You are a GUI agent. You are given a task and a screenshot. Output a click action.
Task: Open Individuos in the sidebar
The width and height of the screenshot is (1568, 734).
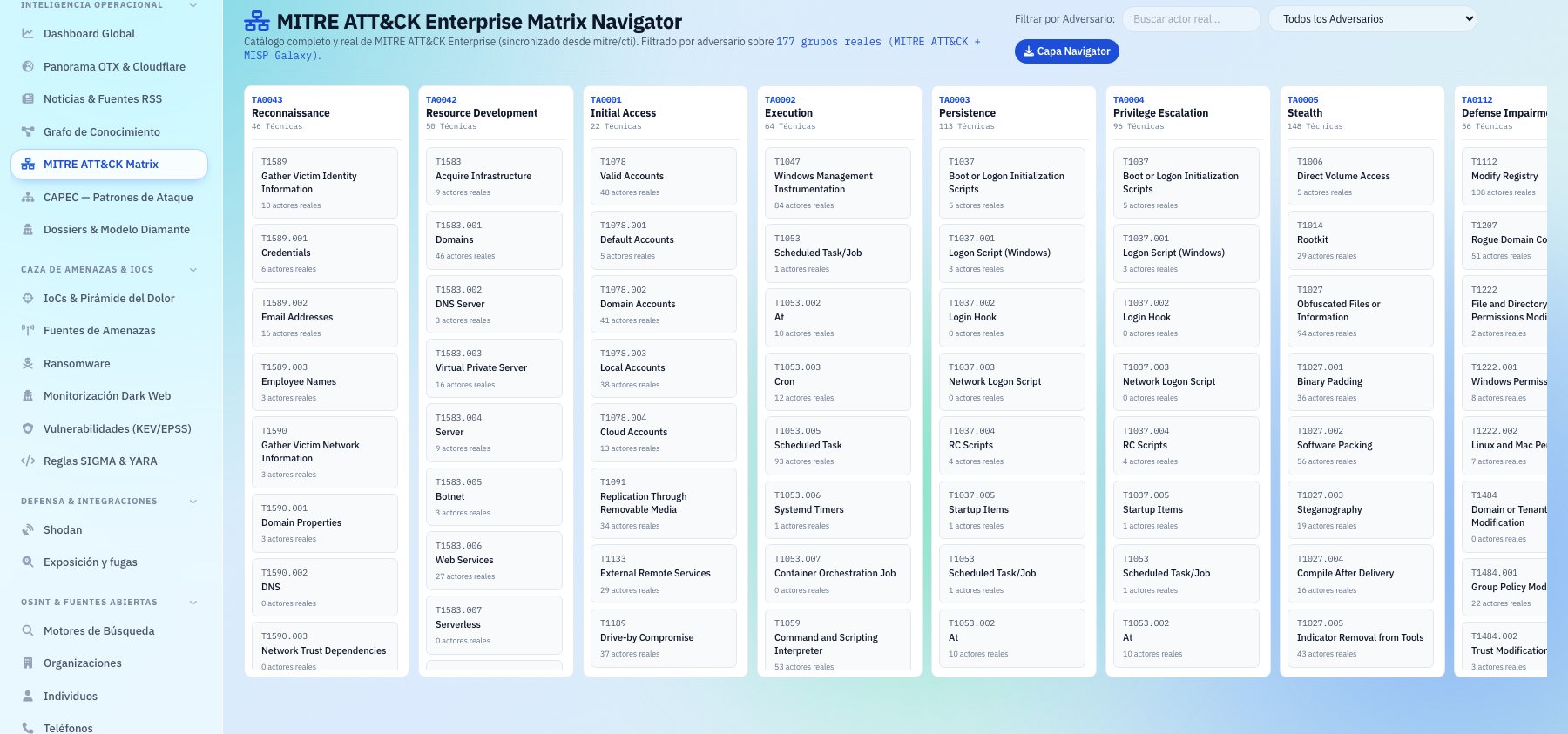109,697
